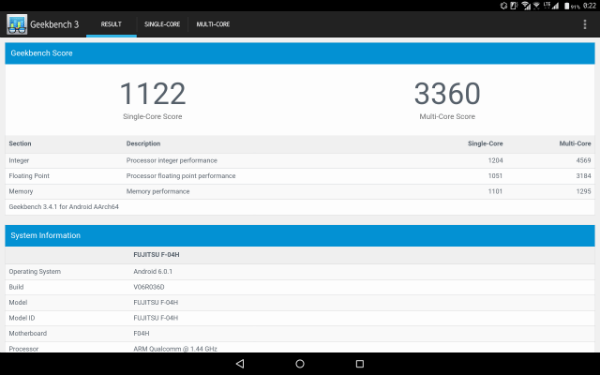Switch to the MULTI-CORE tab
The width and height of the screenshot is (600, 375).
tap(213, 24)
